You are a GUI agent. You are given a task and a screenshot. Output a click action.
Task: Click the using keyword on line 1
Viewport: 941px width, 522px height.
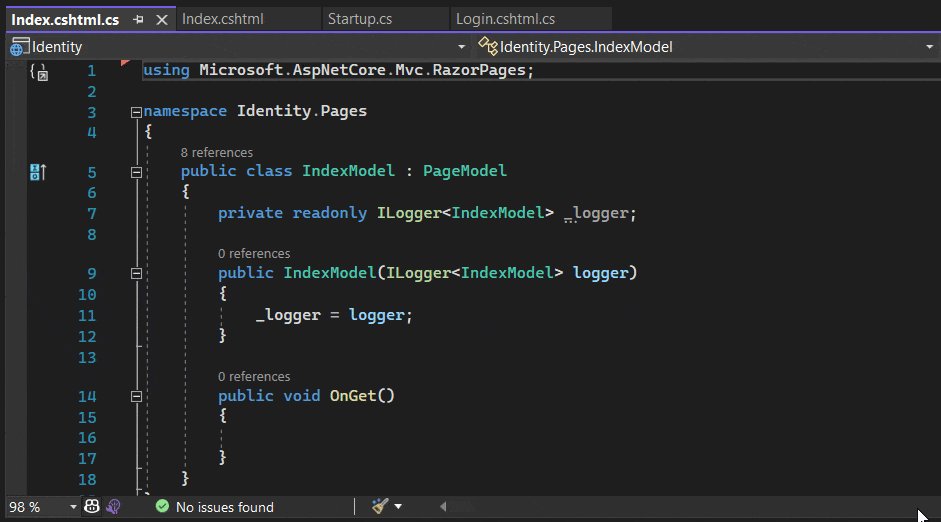(166, 70)
